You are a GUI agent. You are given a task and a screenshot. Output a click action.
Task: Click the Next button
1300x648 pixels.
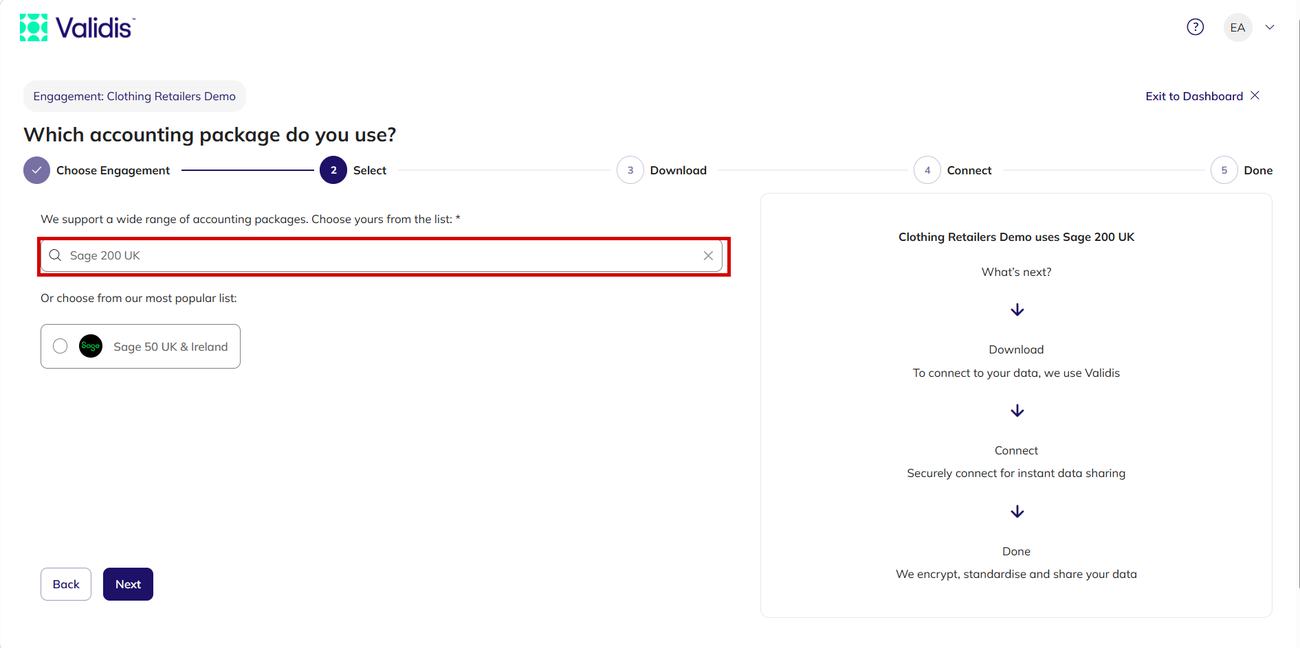coord(128,584)
